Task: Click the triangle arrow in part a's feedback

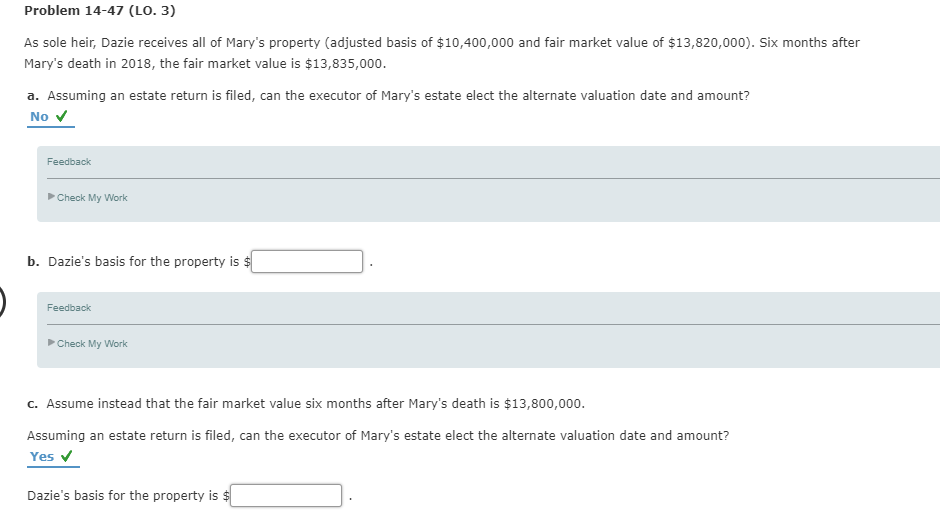Action: click(x=51, y=198)
